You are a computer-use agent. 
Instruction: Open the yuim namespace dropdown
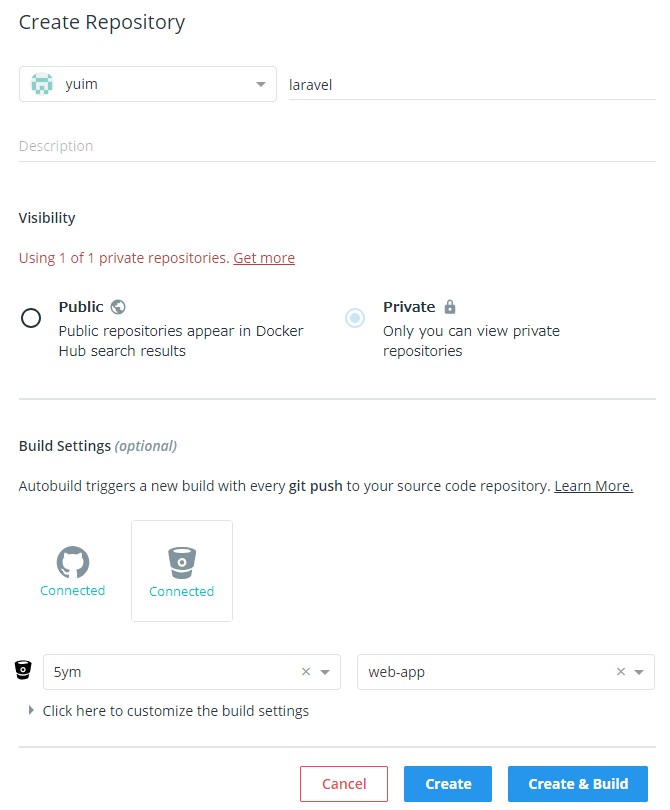pos(261,85)
